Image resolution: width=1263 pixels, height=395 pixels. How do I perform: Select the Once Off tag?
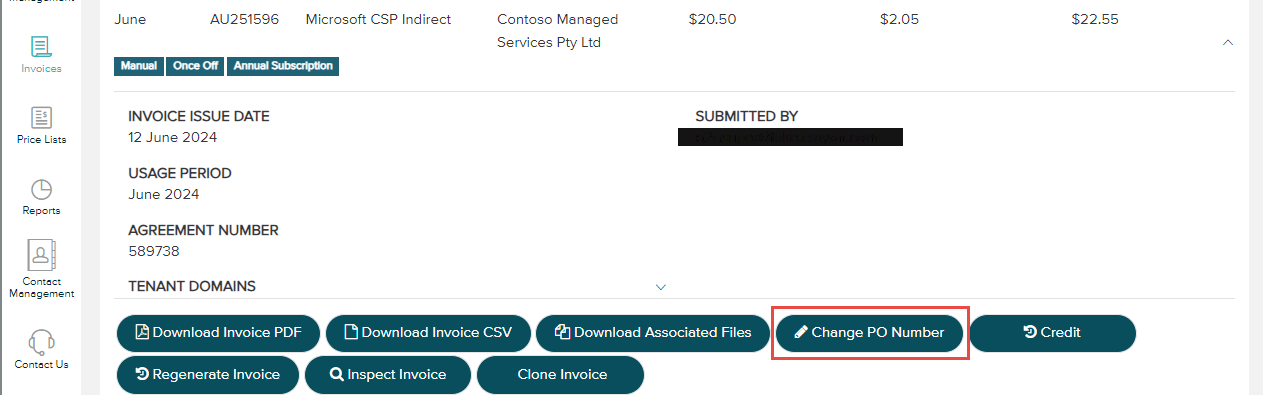coord(195,66)
